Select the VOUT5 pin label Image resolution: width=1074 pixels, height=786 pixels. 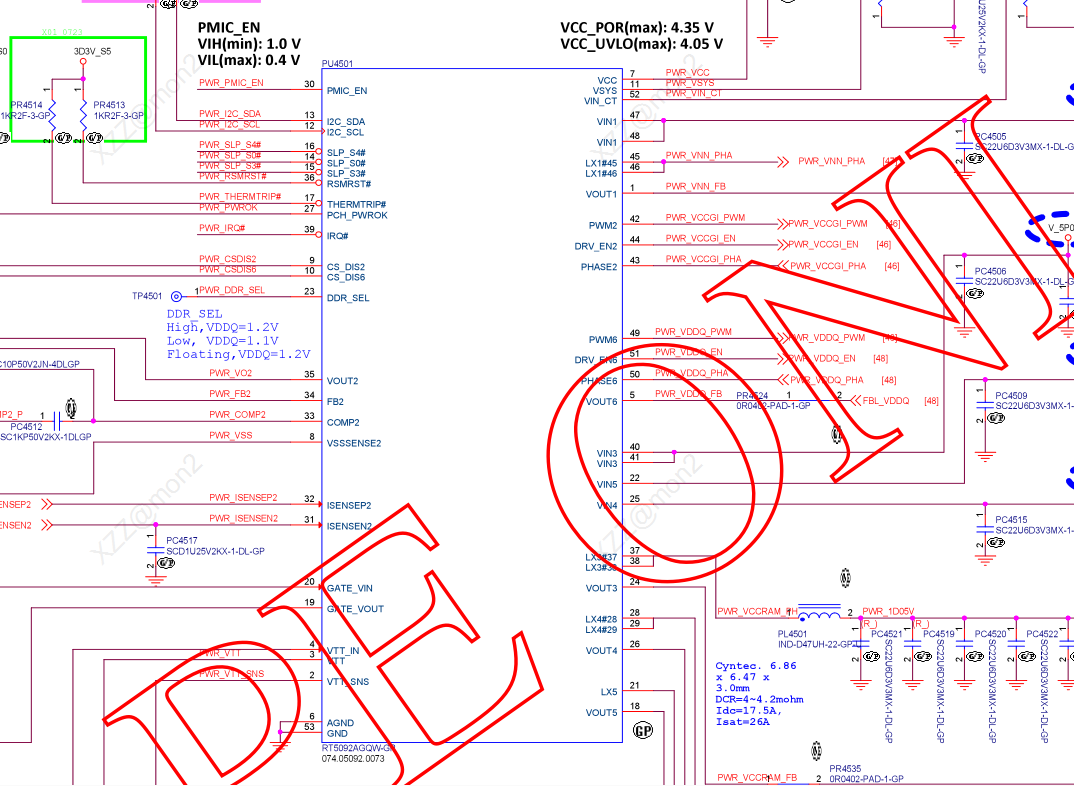point(601,713)
